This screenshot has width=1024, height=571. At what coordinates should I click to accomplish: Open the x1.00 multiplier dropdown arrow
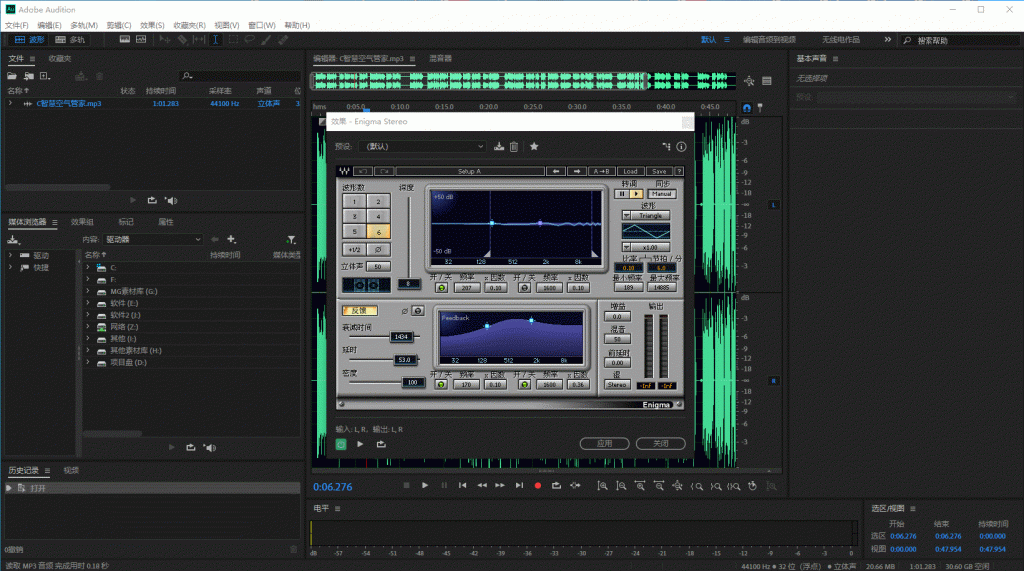tap(626, 247)
